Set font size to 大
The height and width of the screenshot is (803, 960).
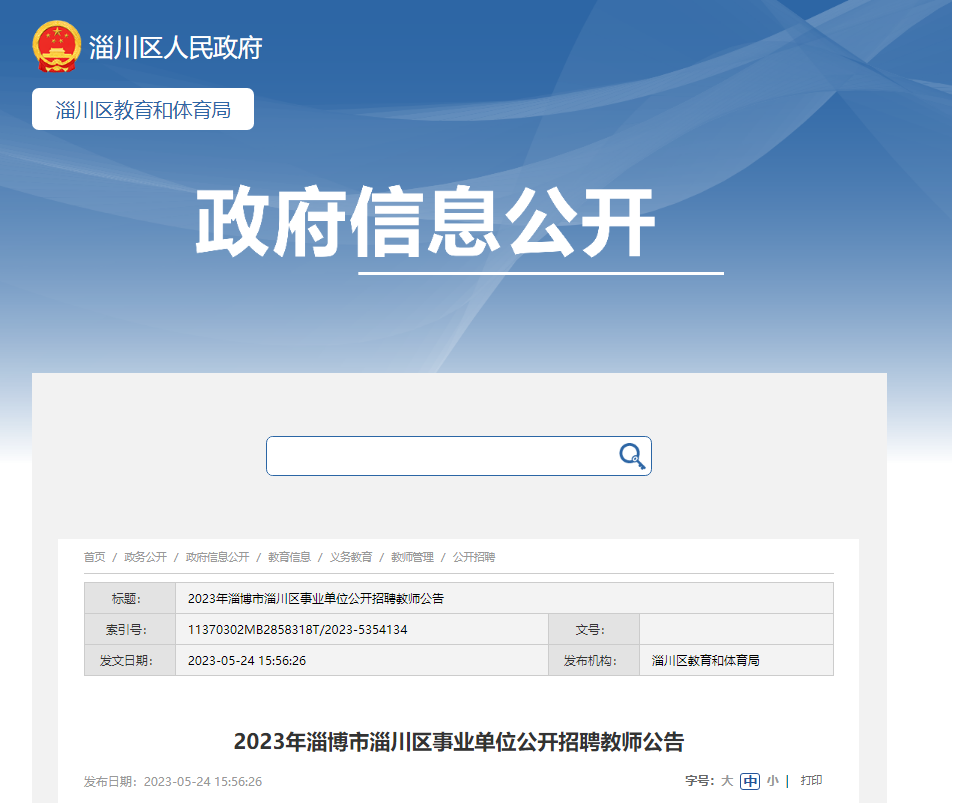click(x=727, y=781)
